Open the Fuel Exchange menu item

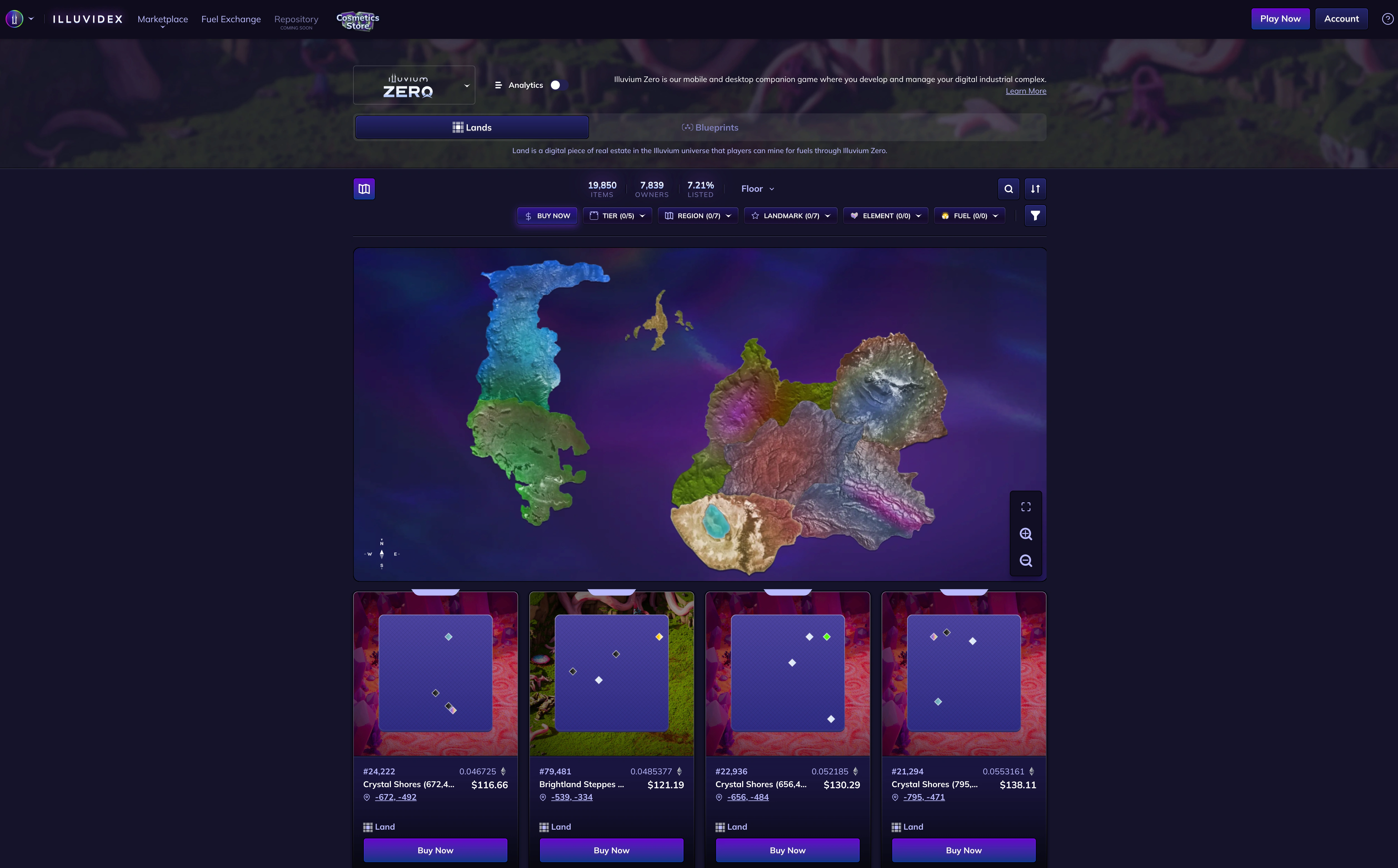tap(231, 19)
